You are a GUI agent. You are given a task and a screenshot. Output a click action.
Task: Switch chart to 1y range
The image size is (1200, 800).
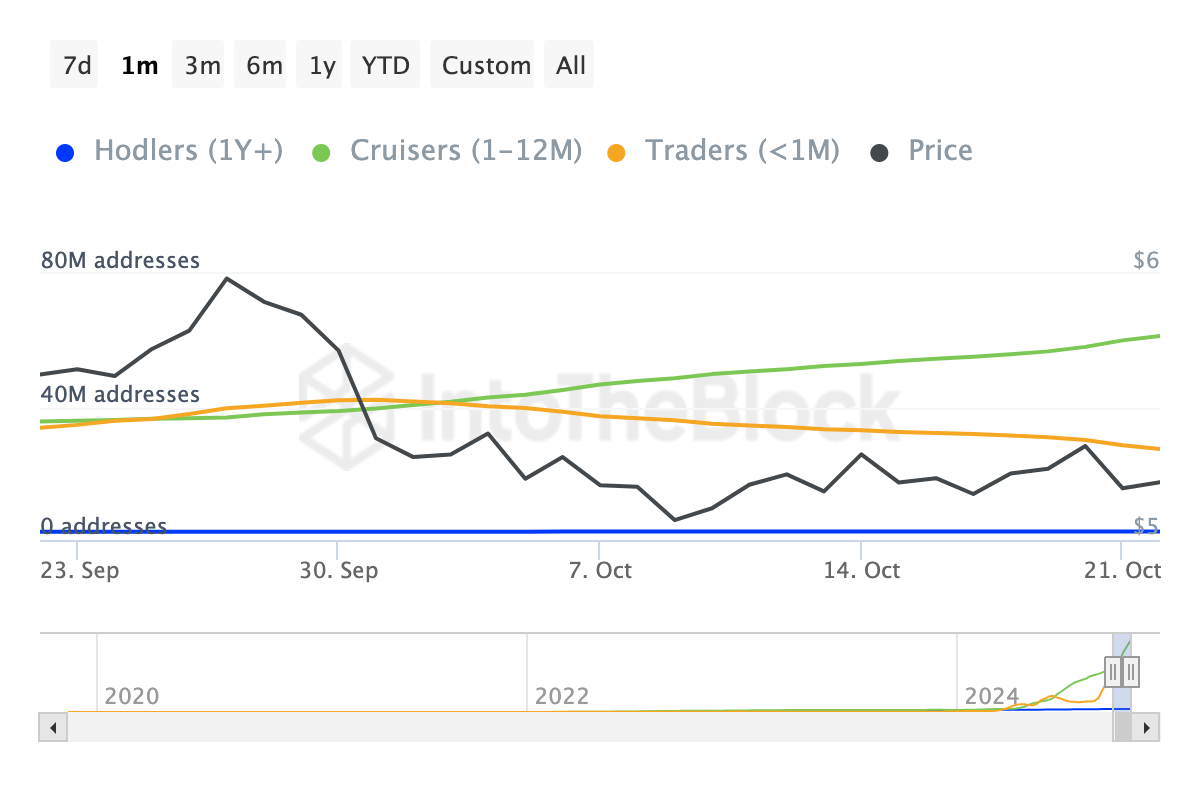322,66
